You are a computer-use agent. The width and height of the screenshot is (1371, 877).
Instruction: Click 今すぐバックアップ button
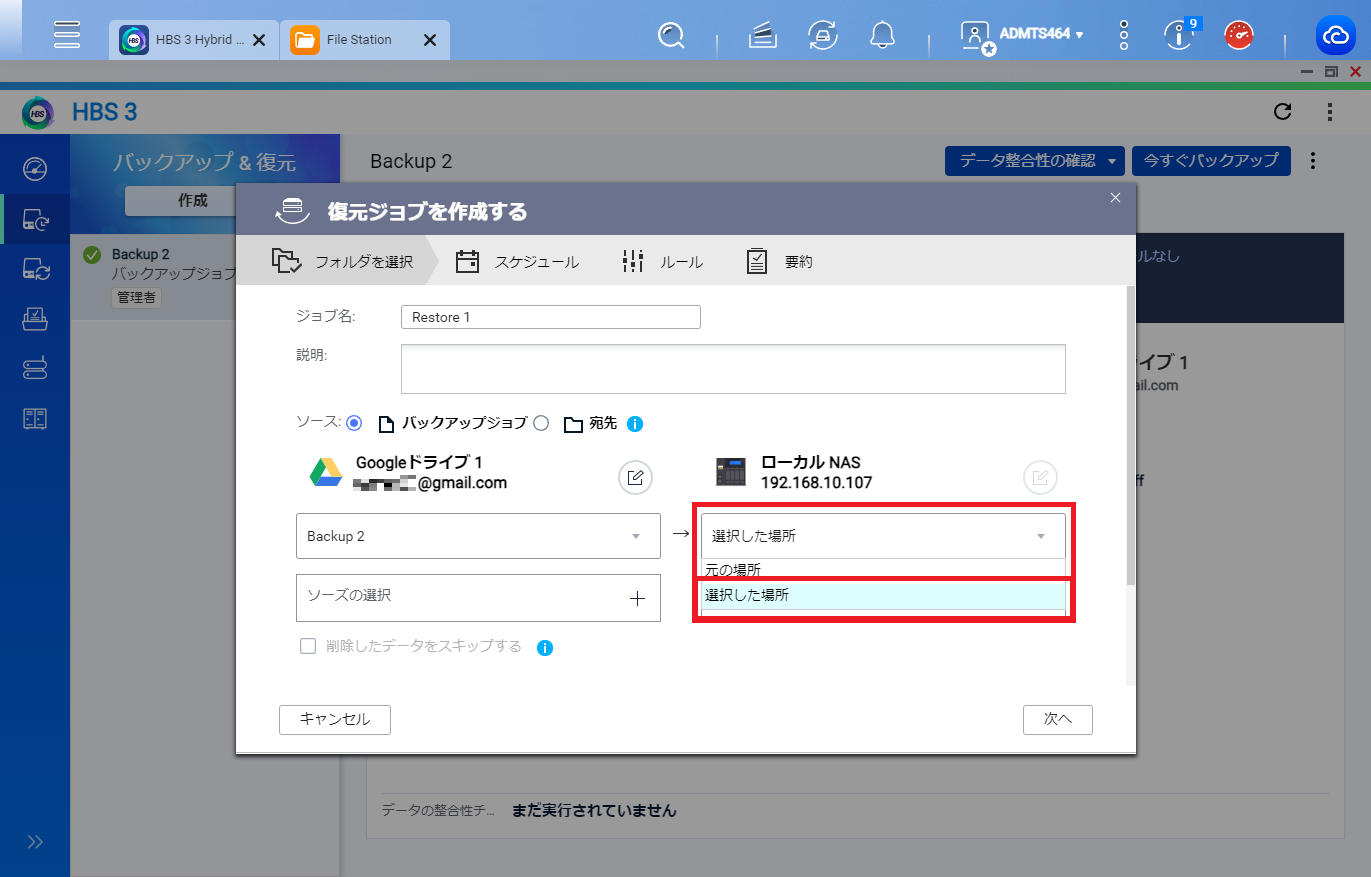(1211, 161)
